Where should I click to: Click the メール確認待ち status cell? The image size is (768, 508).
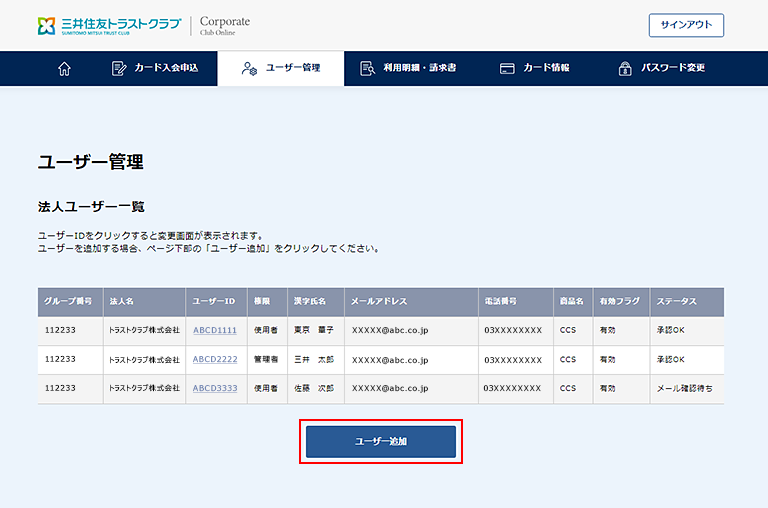685,388
